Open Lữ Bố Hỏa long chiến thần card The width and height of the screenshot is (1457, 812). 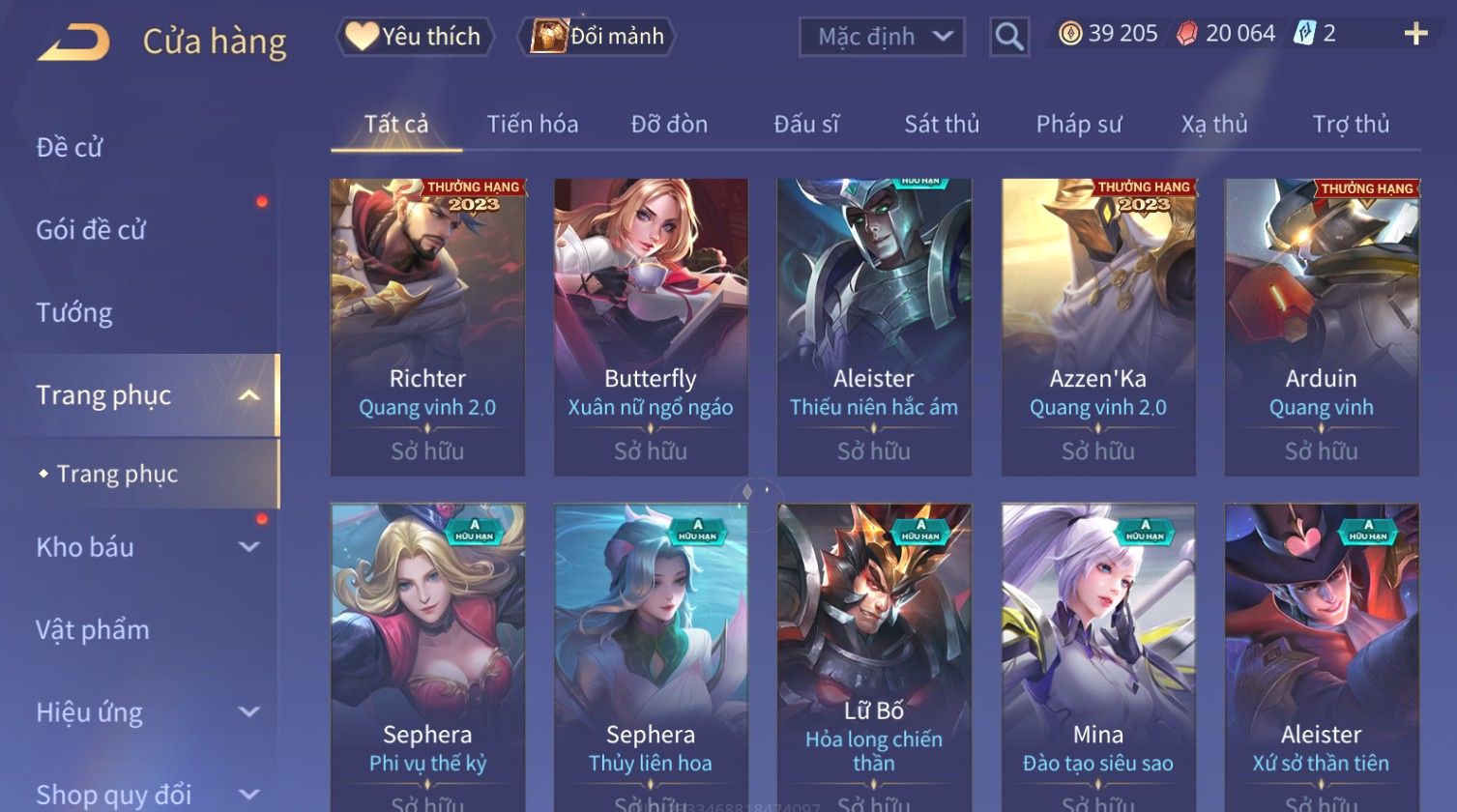(x=874, y=657)
